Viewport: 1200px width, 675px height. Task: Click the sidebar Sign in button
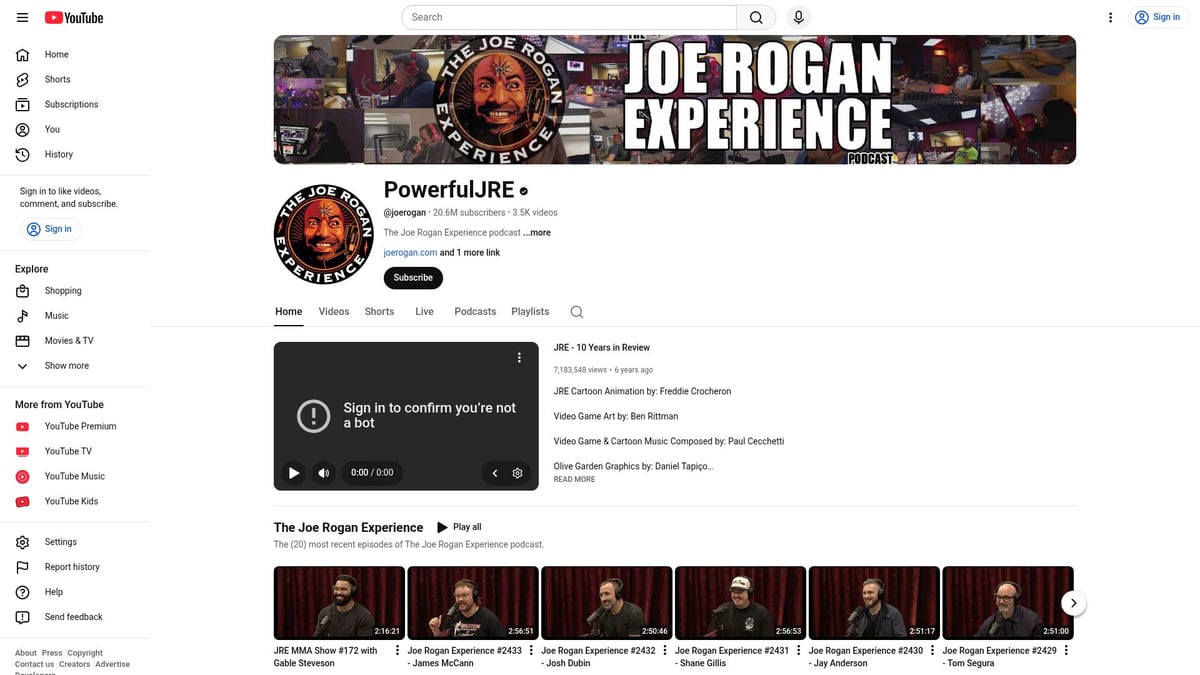(50, 229)
